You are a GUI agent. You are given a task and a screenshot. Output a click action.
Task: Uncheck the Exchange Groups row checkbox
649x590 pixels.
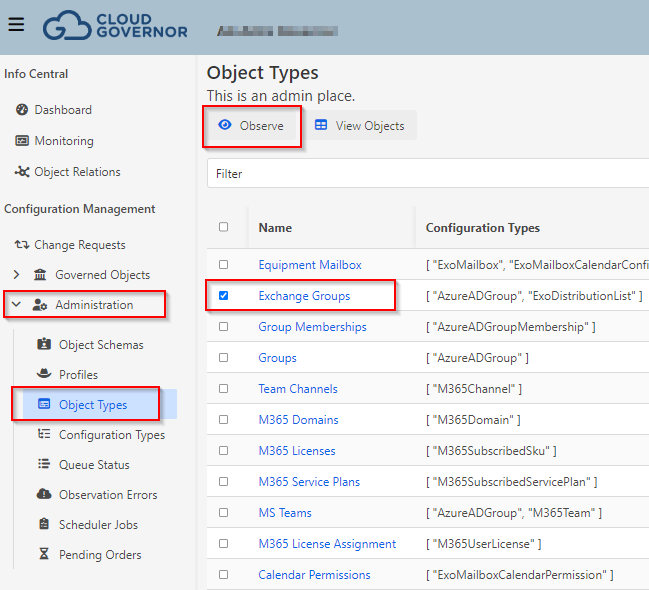[223, 296]
